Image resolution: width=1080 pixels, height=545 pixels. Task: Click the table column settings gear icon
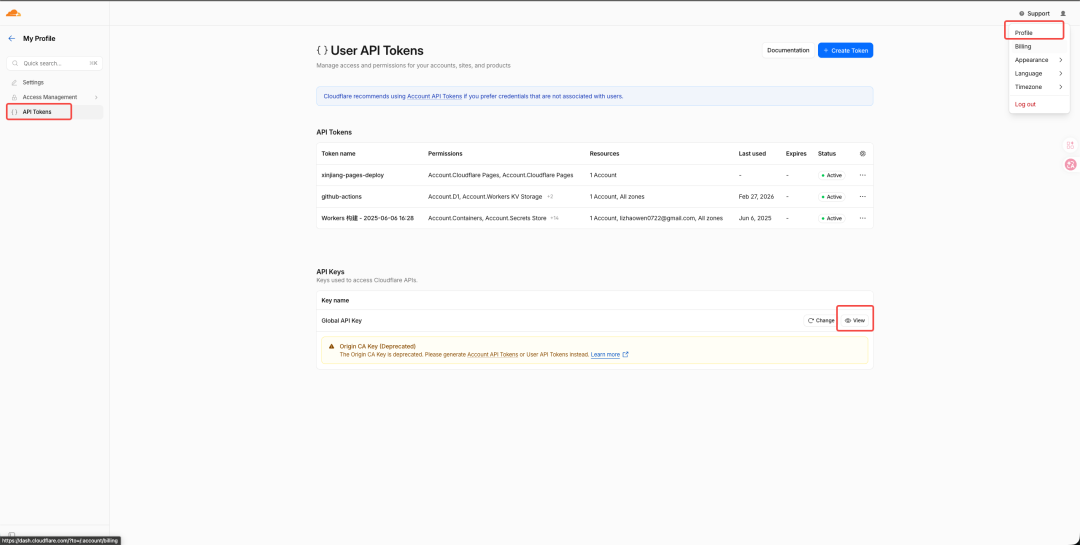coord(862,154)
